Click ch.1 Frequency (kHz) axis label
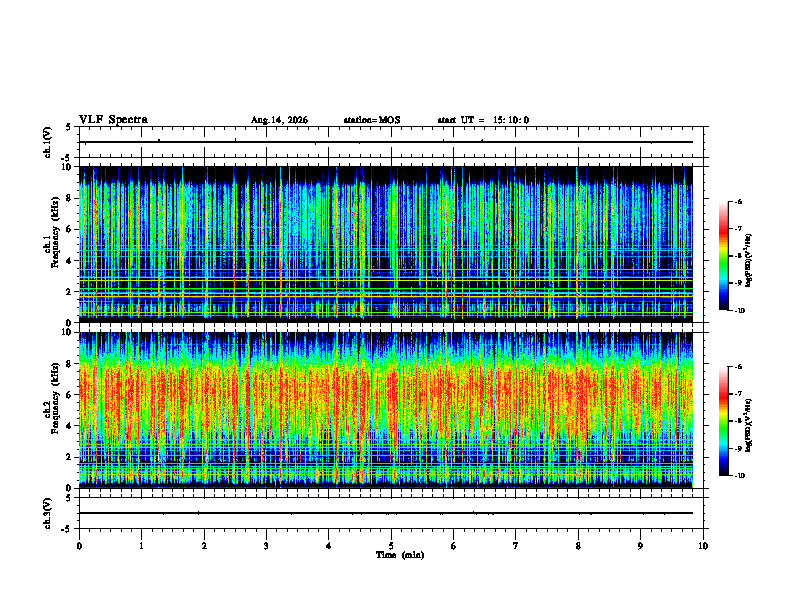 coord(53,244)
